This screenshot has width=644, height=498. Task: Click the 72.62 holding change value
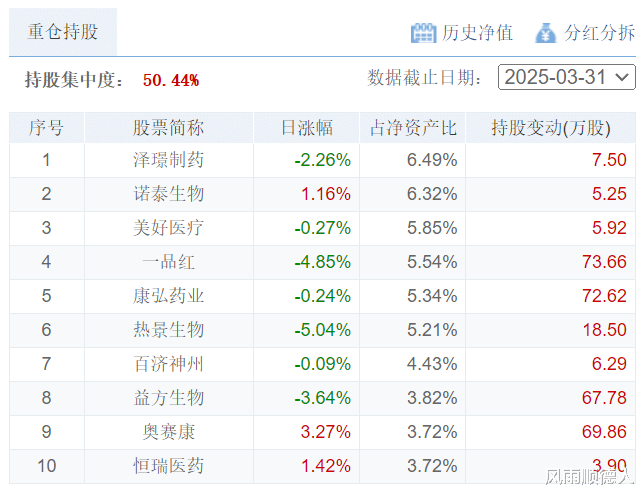pyautogui.click(x=604, y=296)
